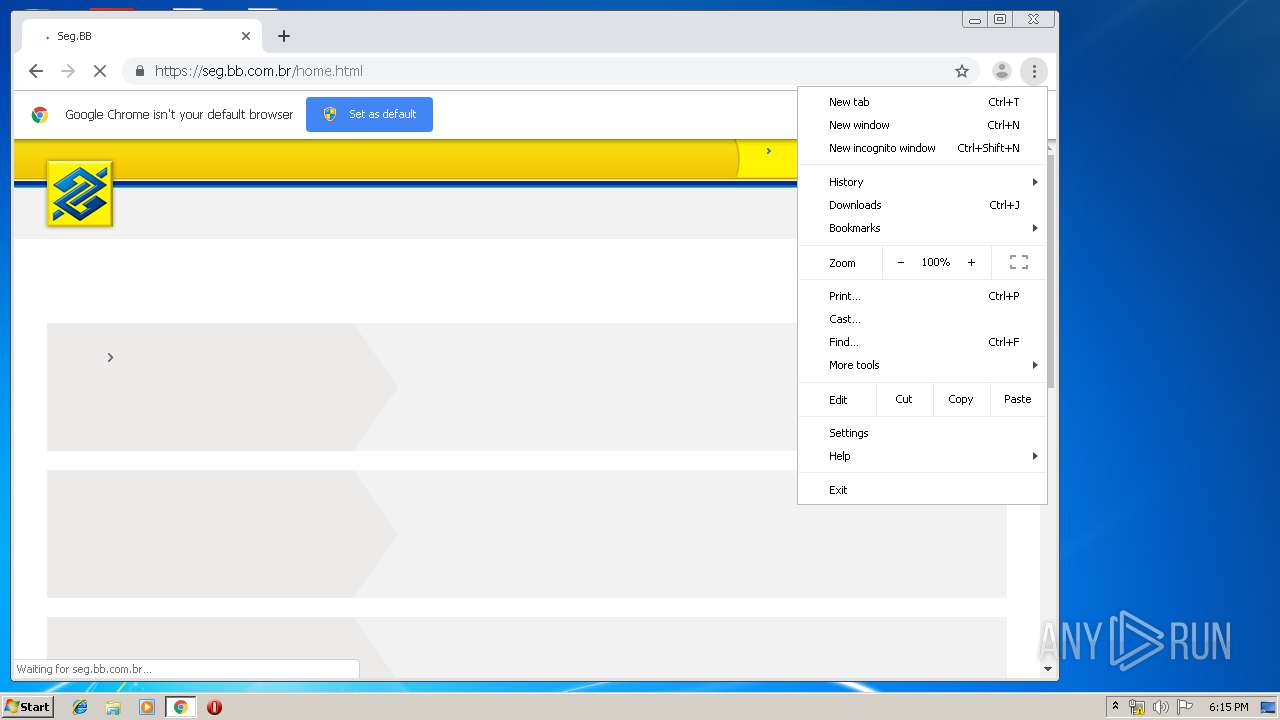This screenshot has width=1280, height=720.
Task: Click the Chrome taskbar icon
Action: (x=180, y=707)
